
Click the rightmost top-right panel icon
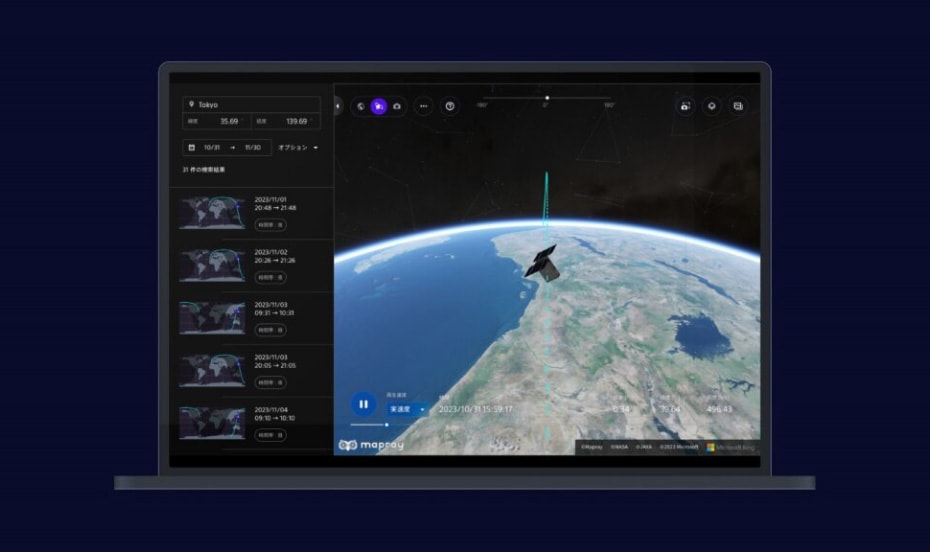pyautogui.click(x=737, y=106)
